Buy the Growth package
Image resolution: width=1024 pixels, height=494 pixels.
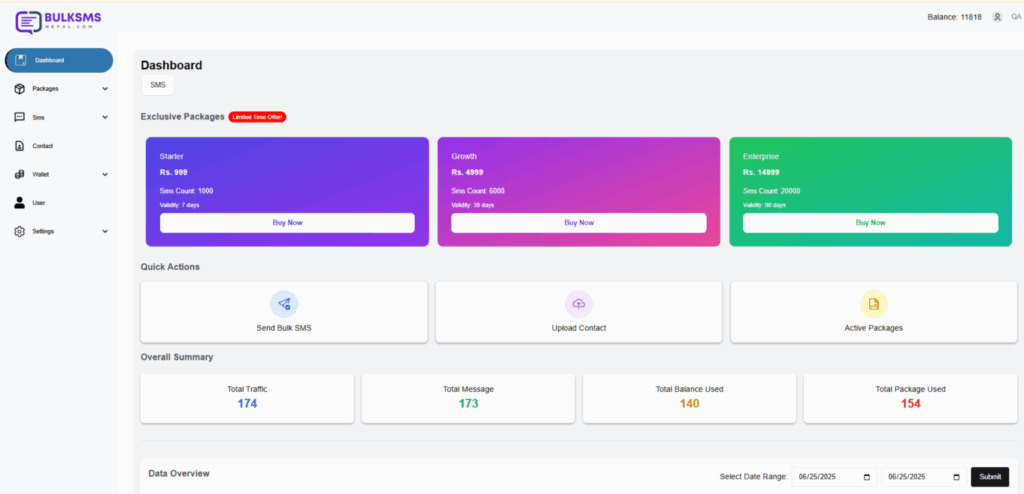[578, 223]
